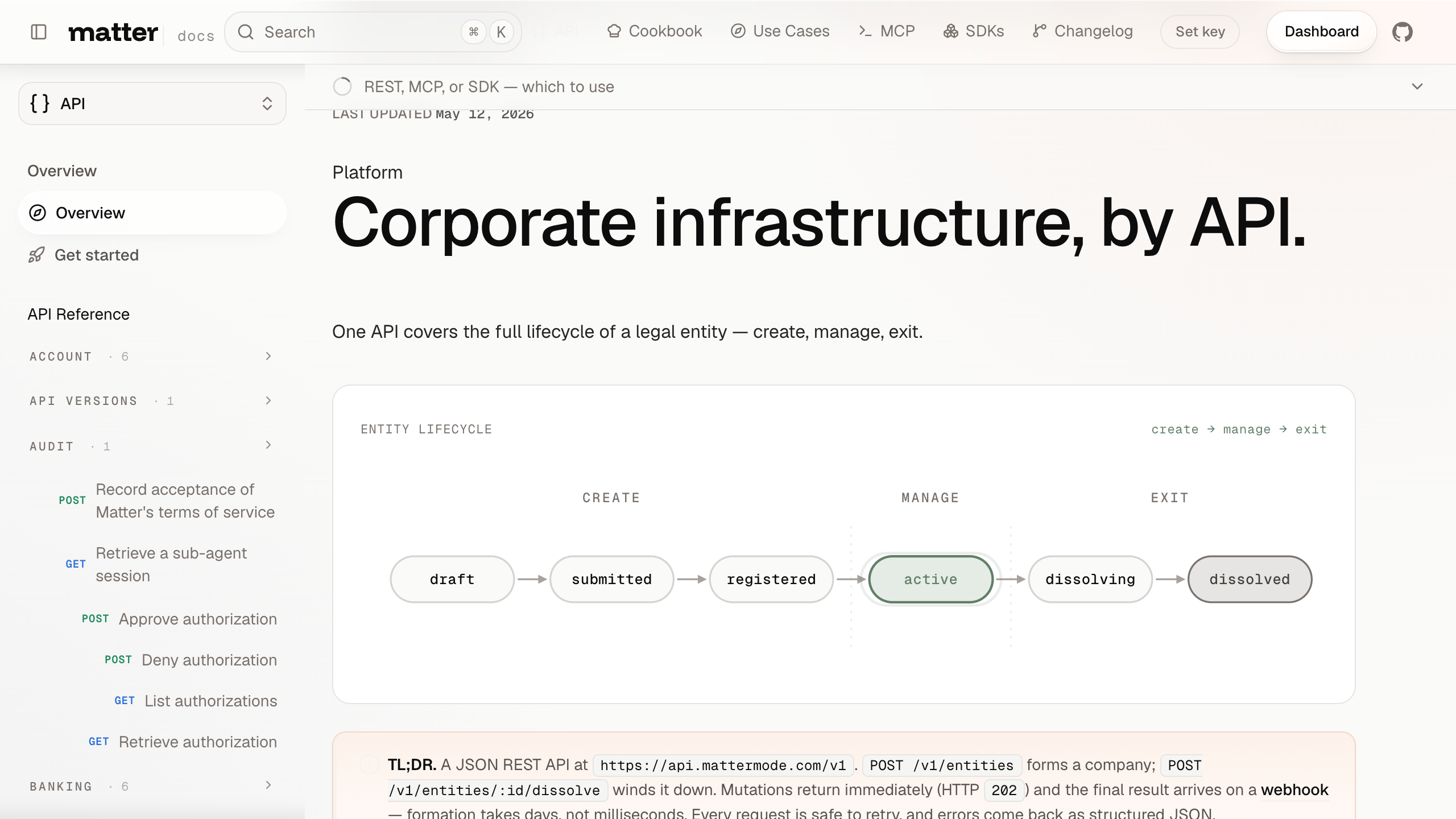Select Overview in the sidebar
The height and width of the screenshot is (819, 1456).
point(152,213)
